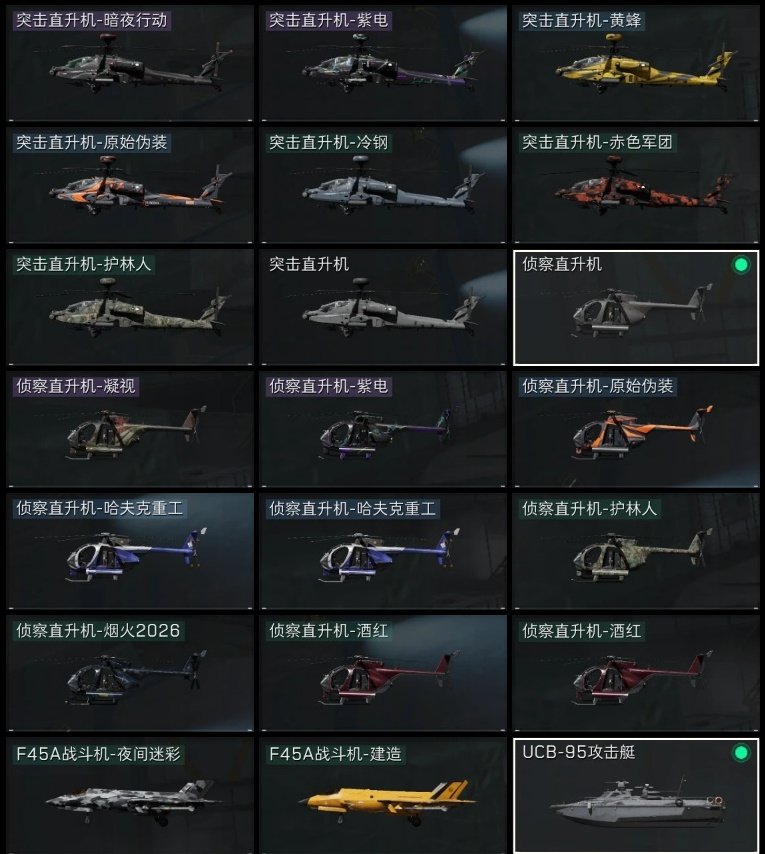765x854 pixels.
Task: Open the 突击直升机-冷钢 skin card
Action: pyautogui.click(x=383, y=185)
